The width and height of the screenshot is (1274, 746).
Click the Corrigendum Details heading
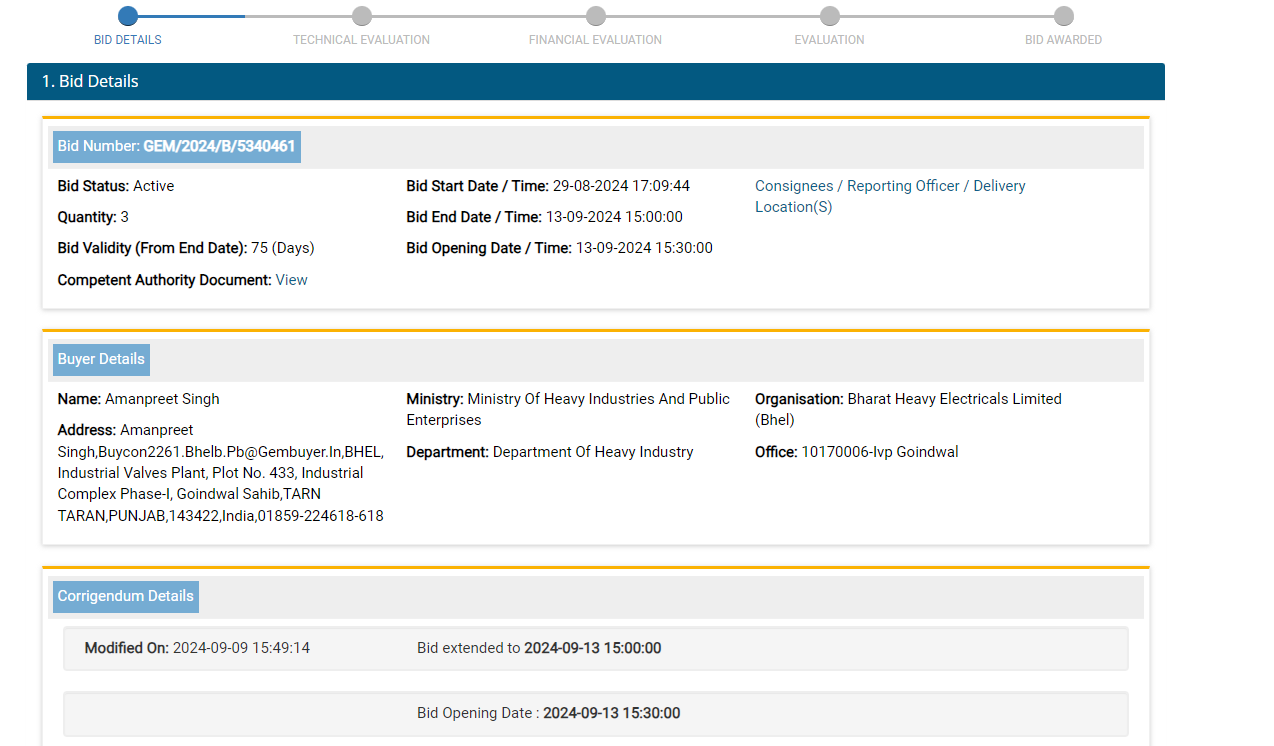125,596
